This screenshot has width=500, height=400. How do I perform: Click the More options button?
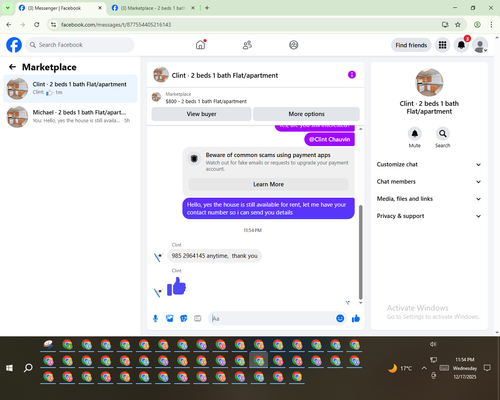pyautogui.click(x=306, y=114)
